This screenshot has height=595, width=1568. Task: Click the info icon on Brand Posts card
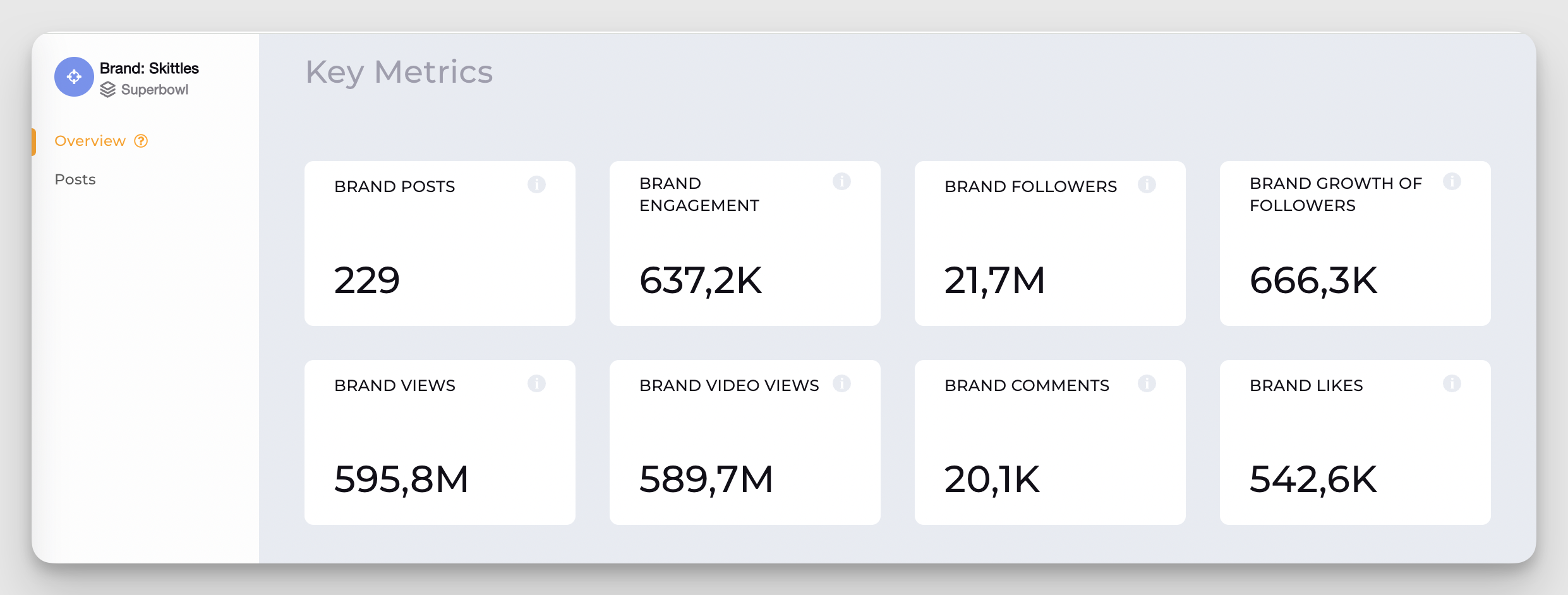(538, 184)
